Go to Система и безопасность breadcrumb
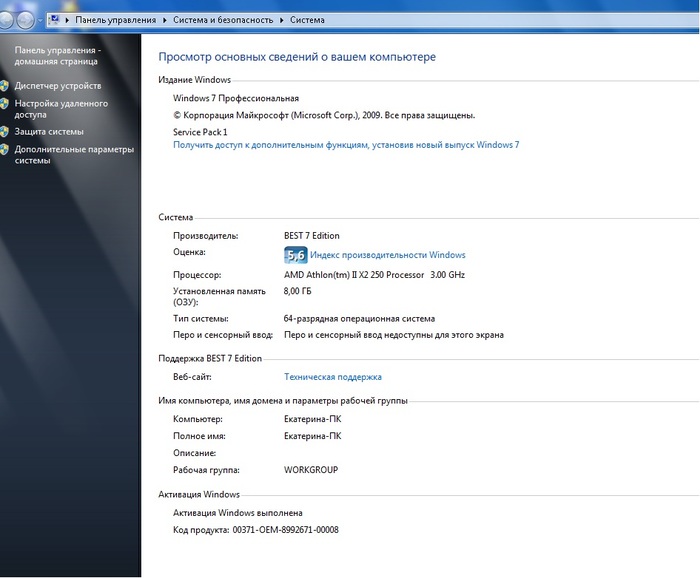700x578 pixels. point(222,20)
